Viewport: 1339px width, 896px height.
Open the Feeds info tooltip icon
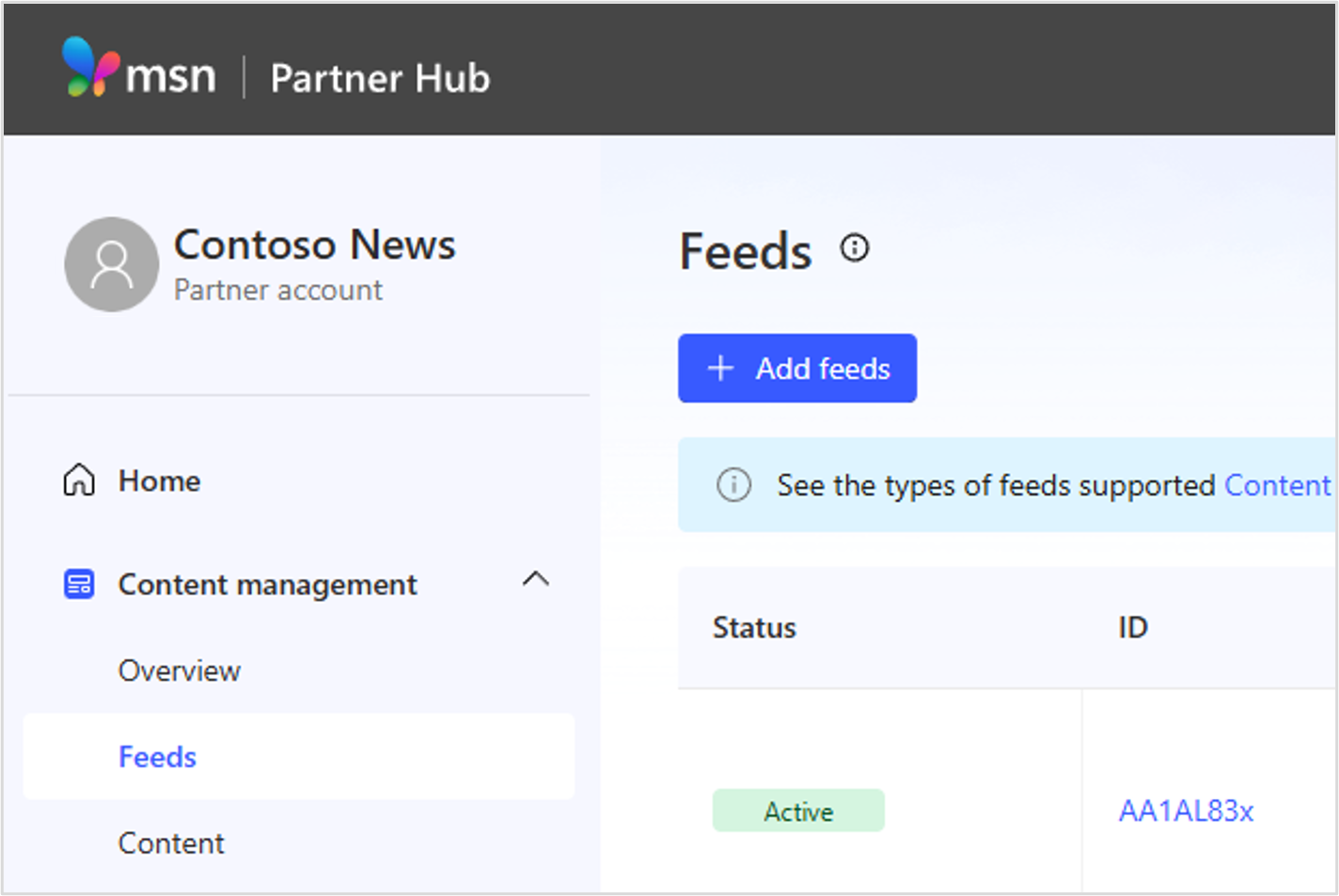tap(855, 247)
